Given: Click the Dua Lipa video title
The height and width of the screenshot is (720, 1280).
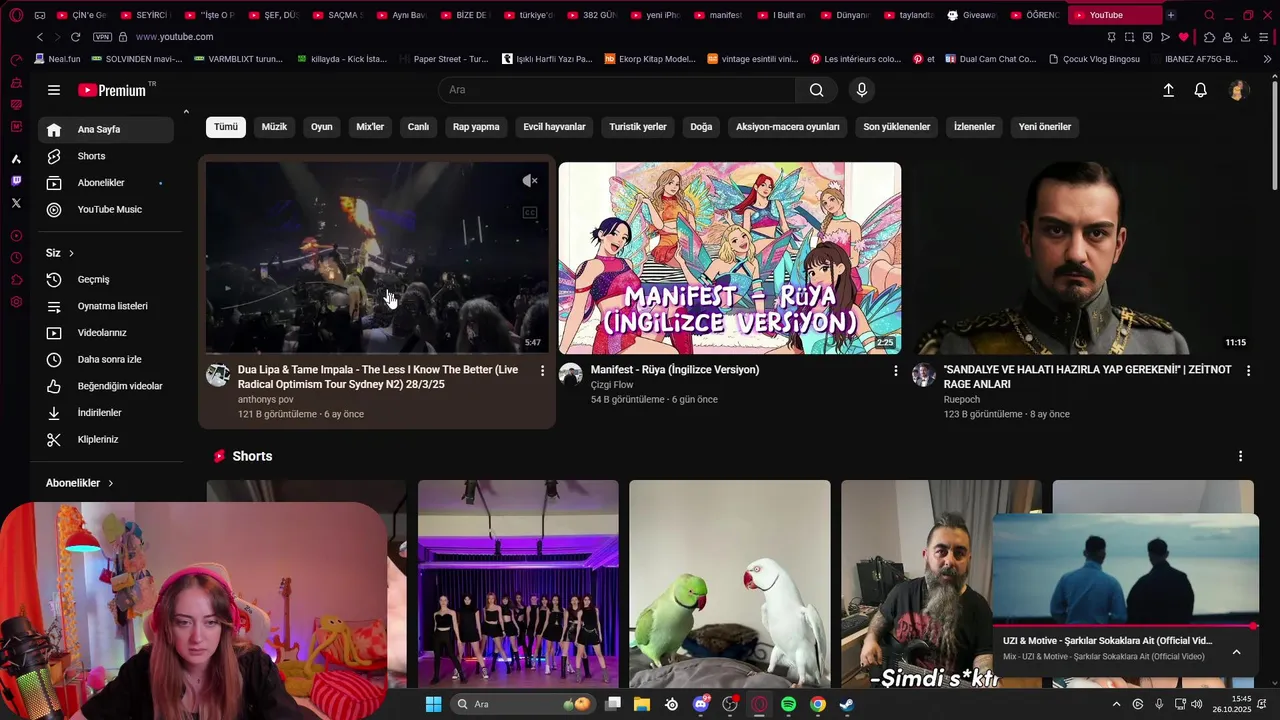Looking at the screenshot, I should point(378,377).
